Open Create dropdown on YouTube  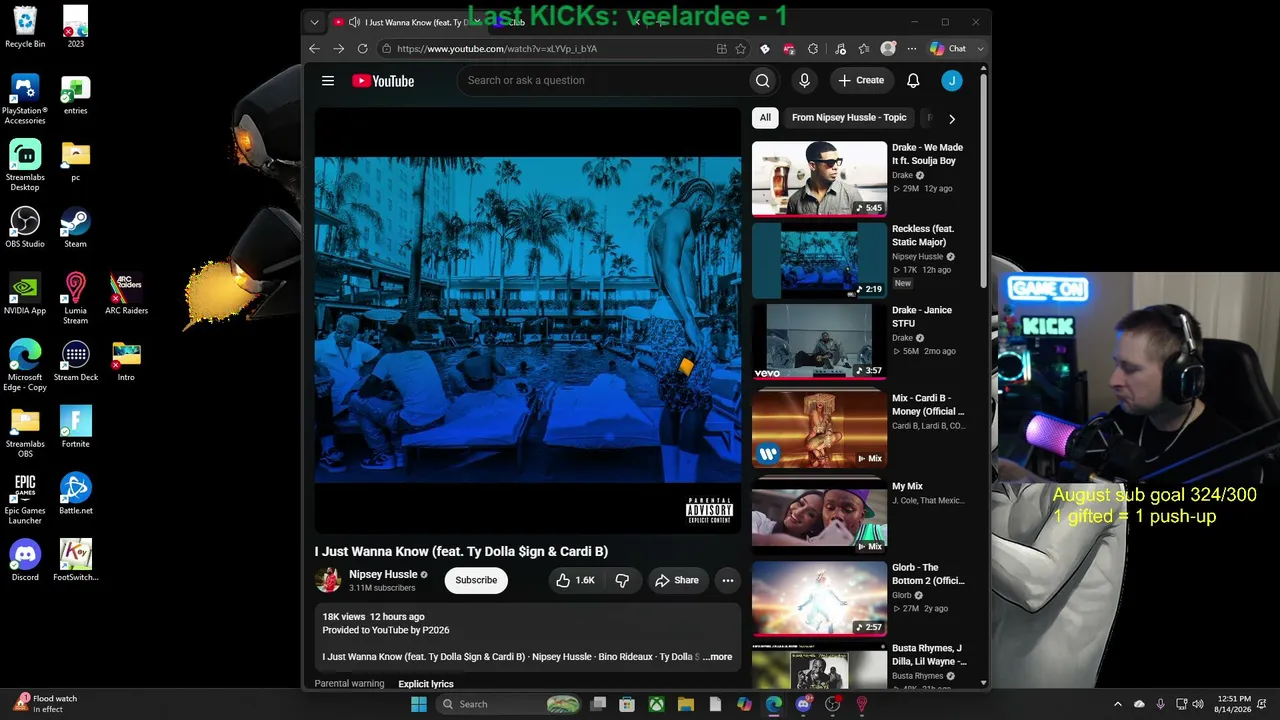click(861, 81)
